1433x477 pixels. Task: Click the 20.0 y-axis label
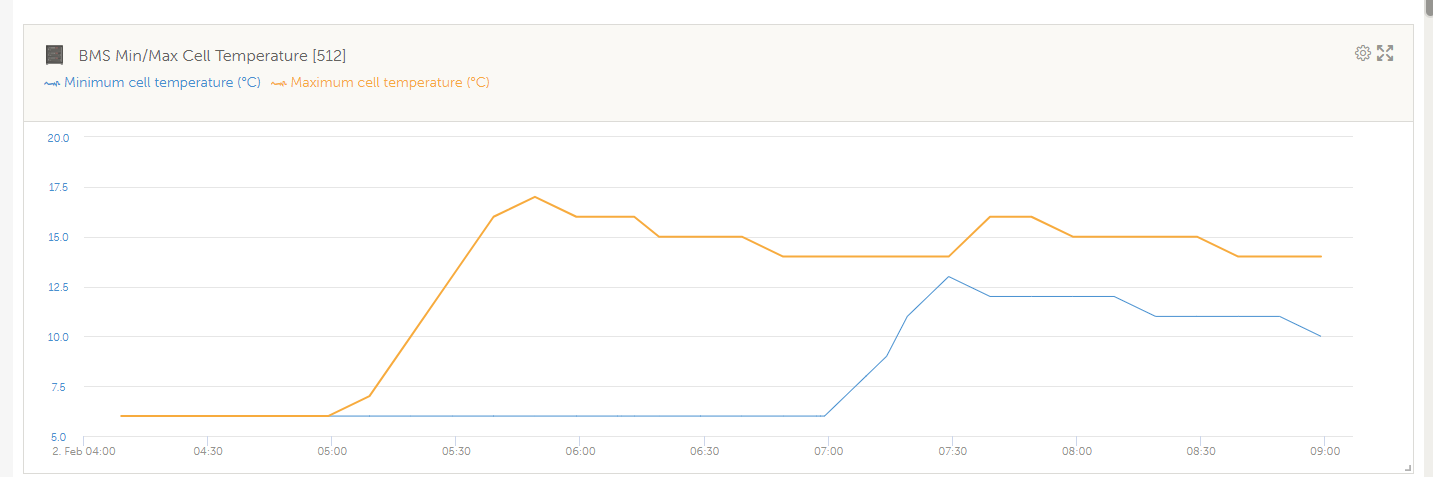point(58,138)
